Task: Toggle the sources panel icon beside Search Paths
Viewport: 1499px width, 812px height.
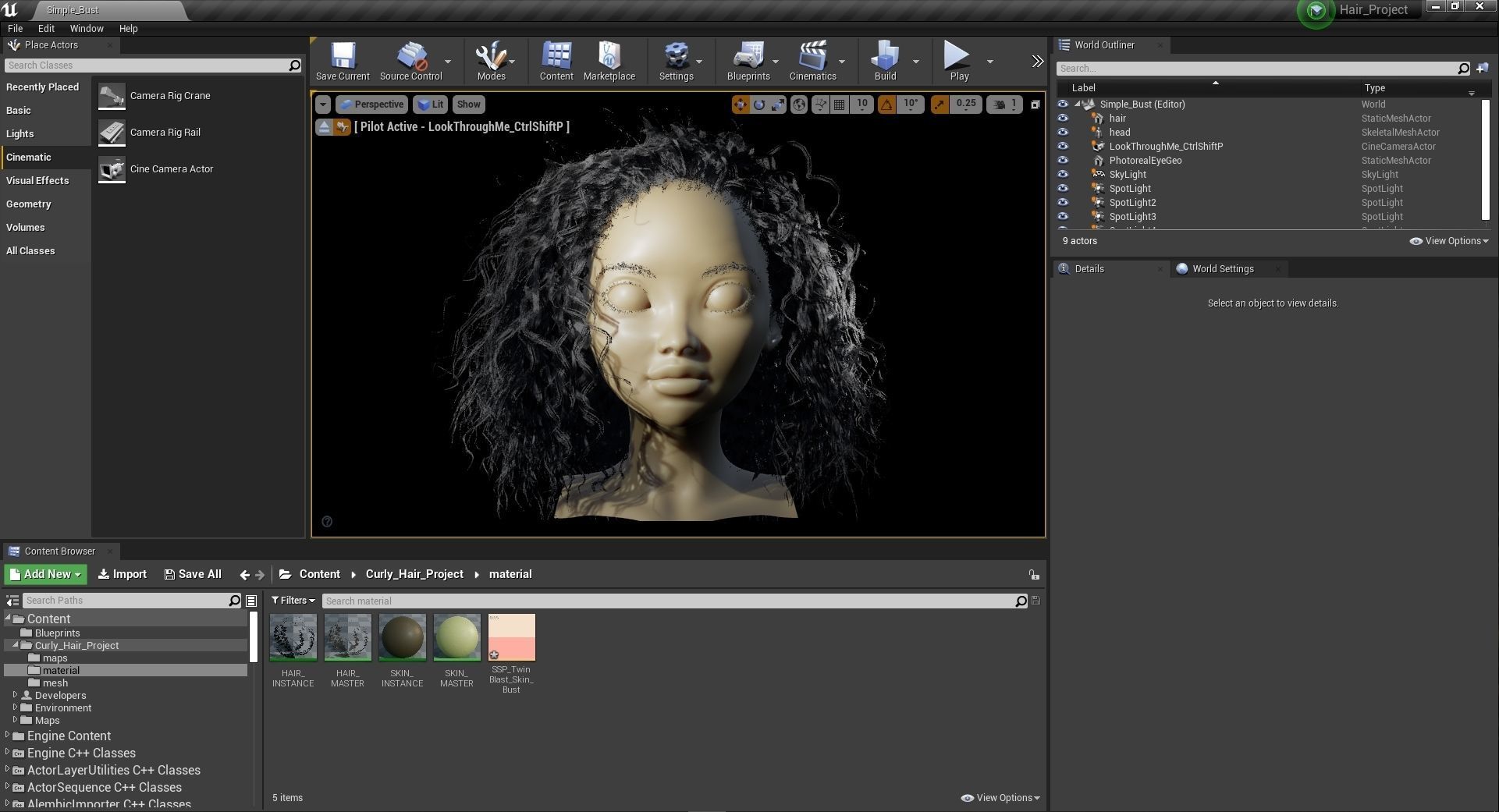Action: coord(12,601)
